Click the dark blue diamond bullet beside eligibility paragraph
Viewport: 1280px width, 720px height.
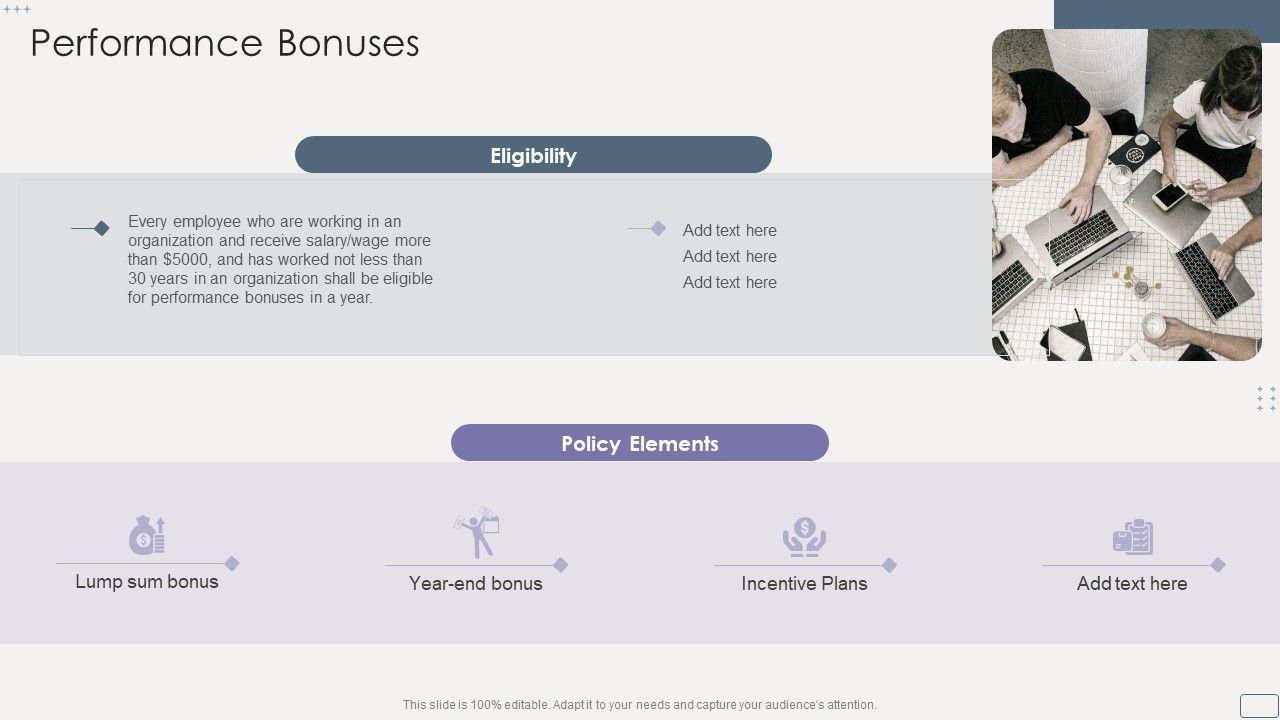(101, 228)
